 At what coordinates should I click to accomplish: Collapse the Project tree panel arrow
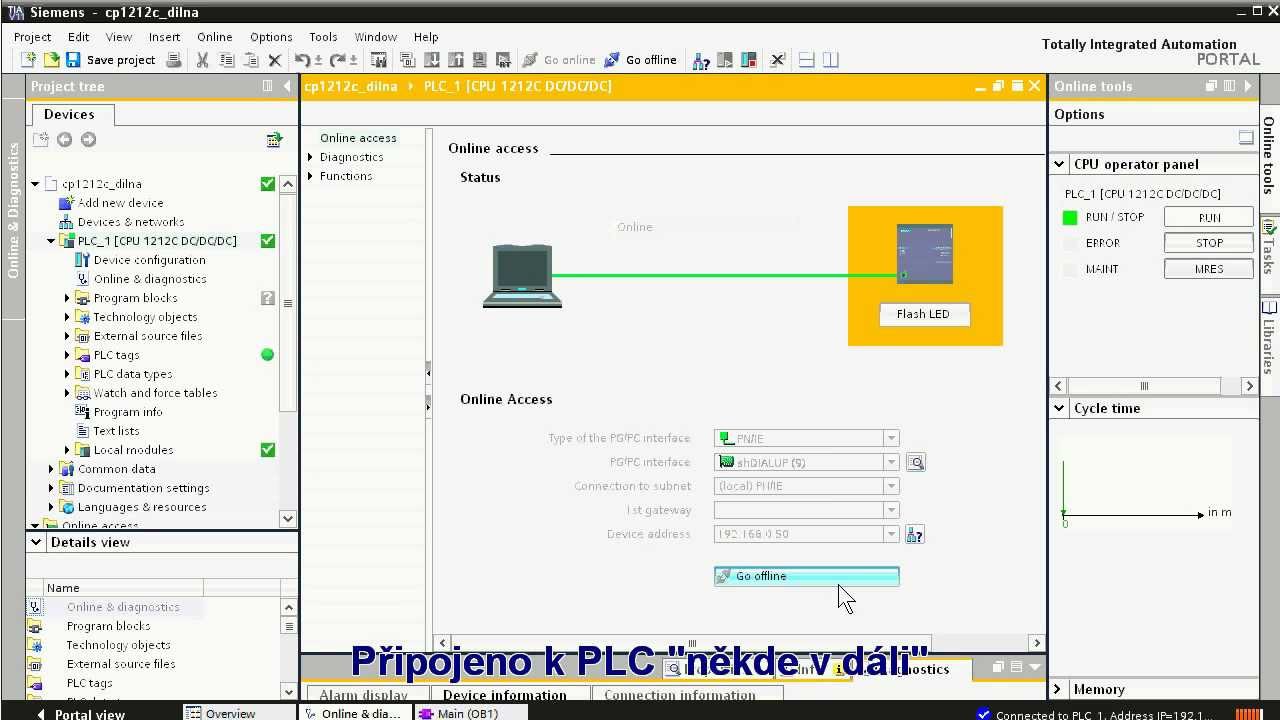[288, 86]
